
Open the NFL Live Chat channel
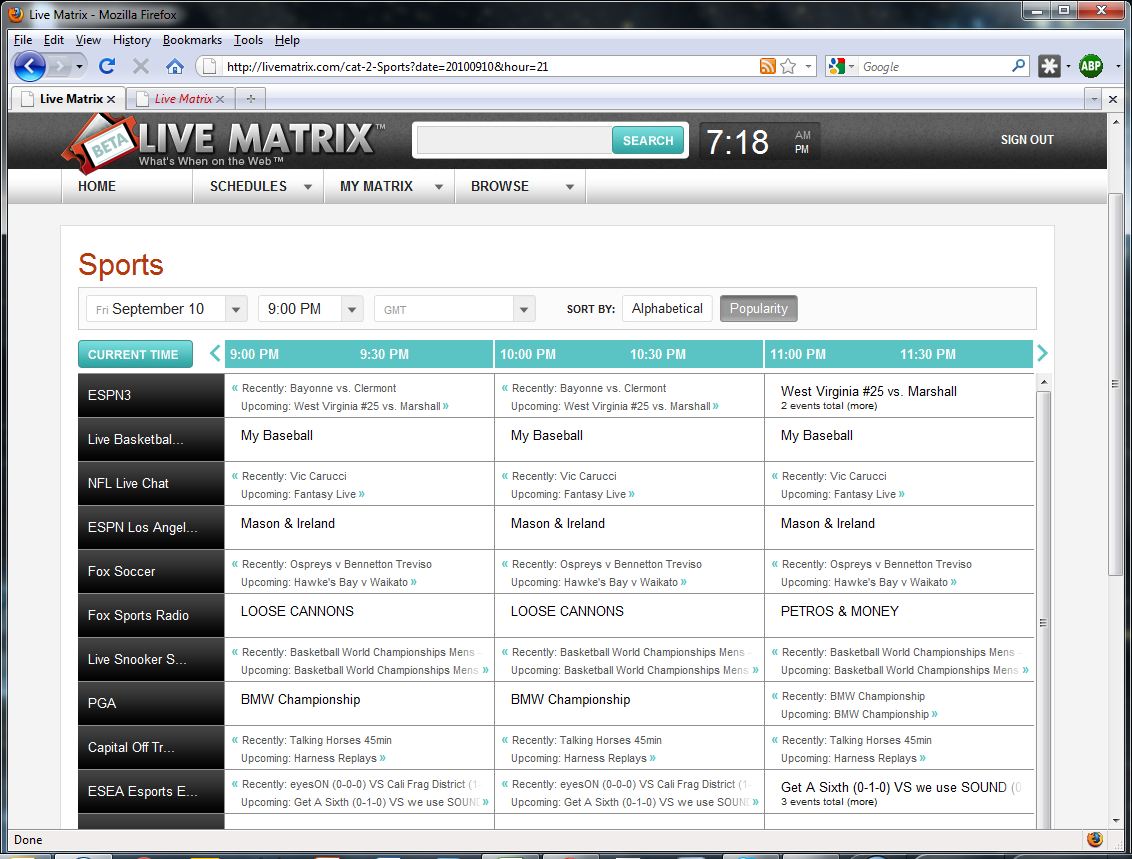[151, 483]
